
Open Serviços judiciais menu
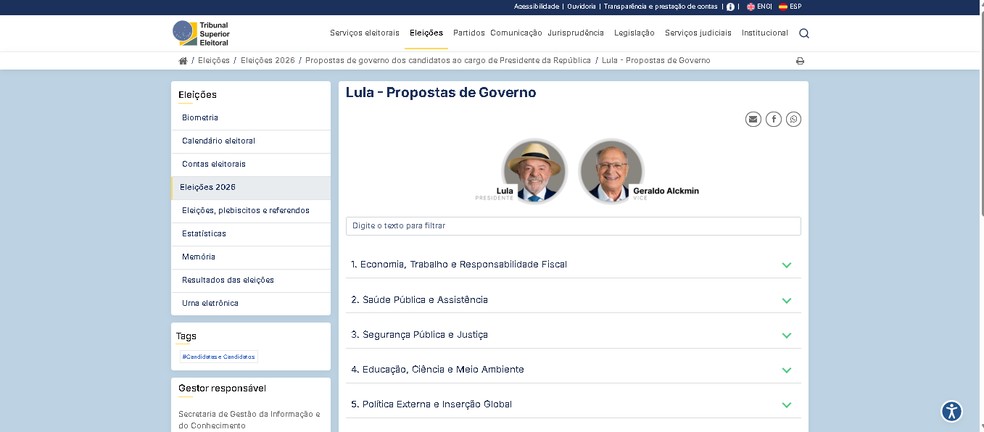click(x=698, y=33)
